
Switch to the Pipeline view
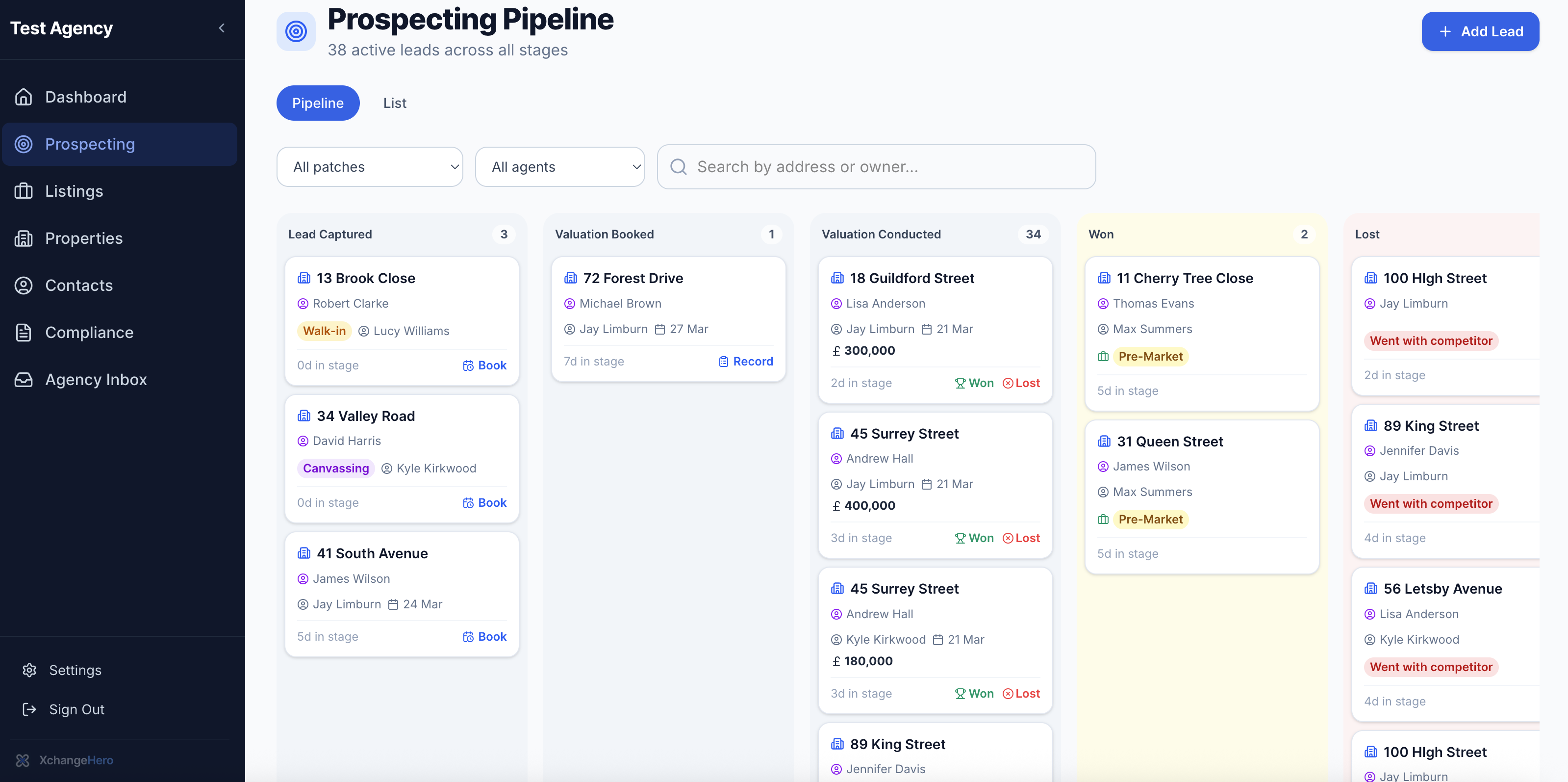pos(317,103)
